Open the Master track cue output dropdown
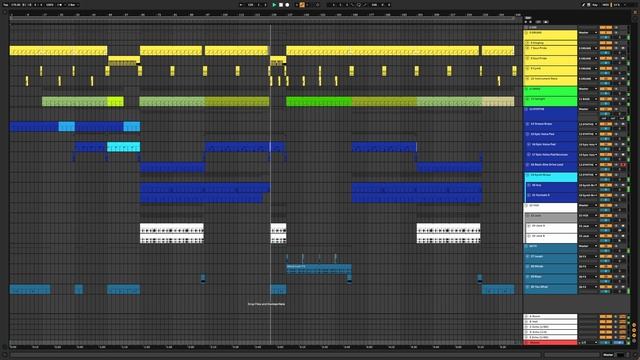 click(588, 342)
